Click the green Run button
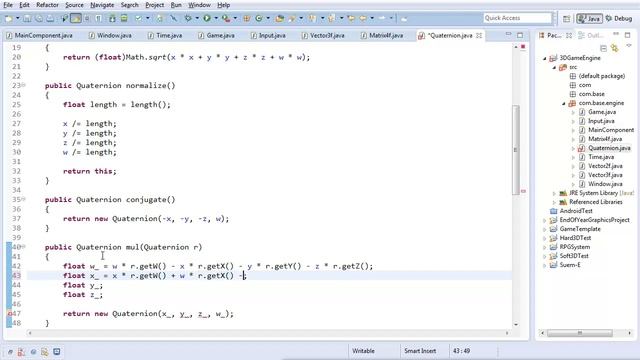640x360 pixels. pos(207,18)
